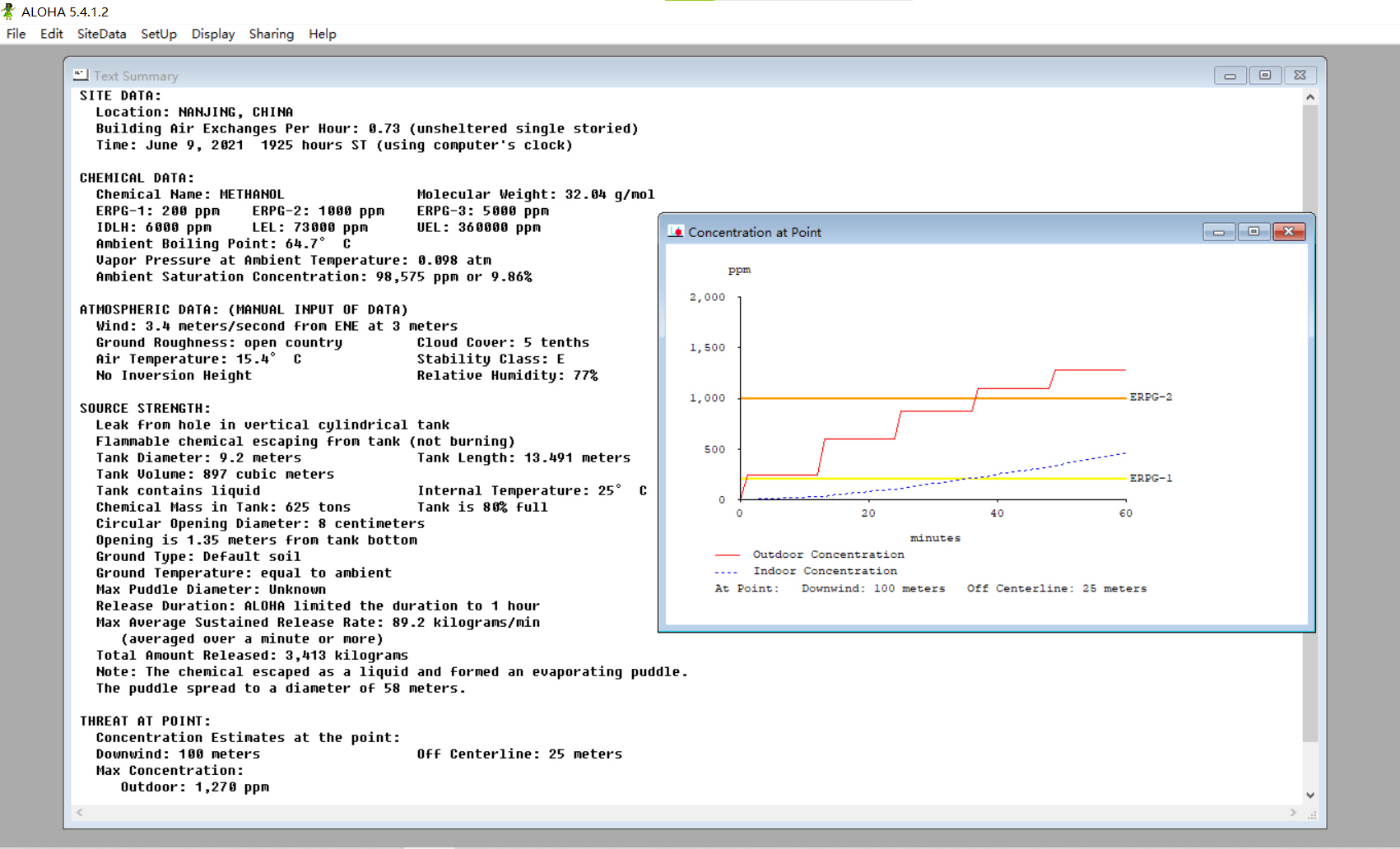Click the 'Ambient Boiling Point: 64.7° C' line
The image size is (1400, 849).
click(x=223, y=244)
